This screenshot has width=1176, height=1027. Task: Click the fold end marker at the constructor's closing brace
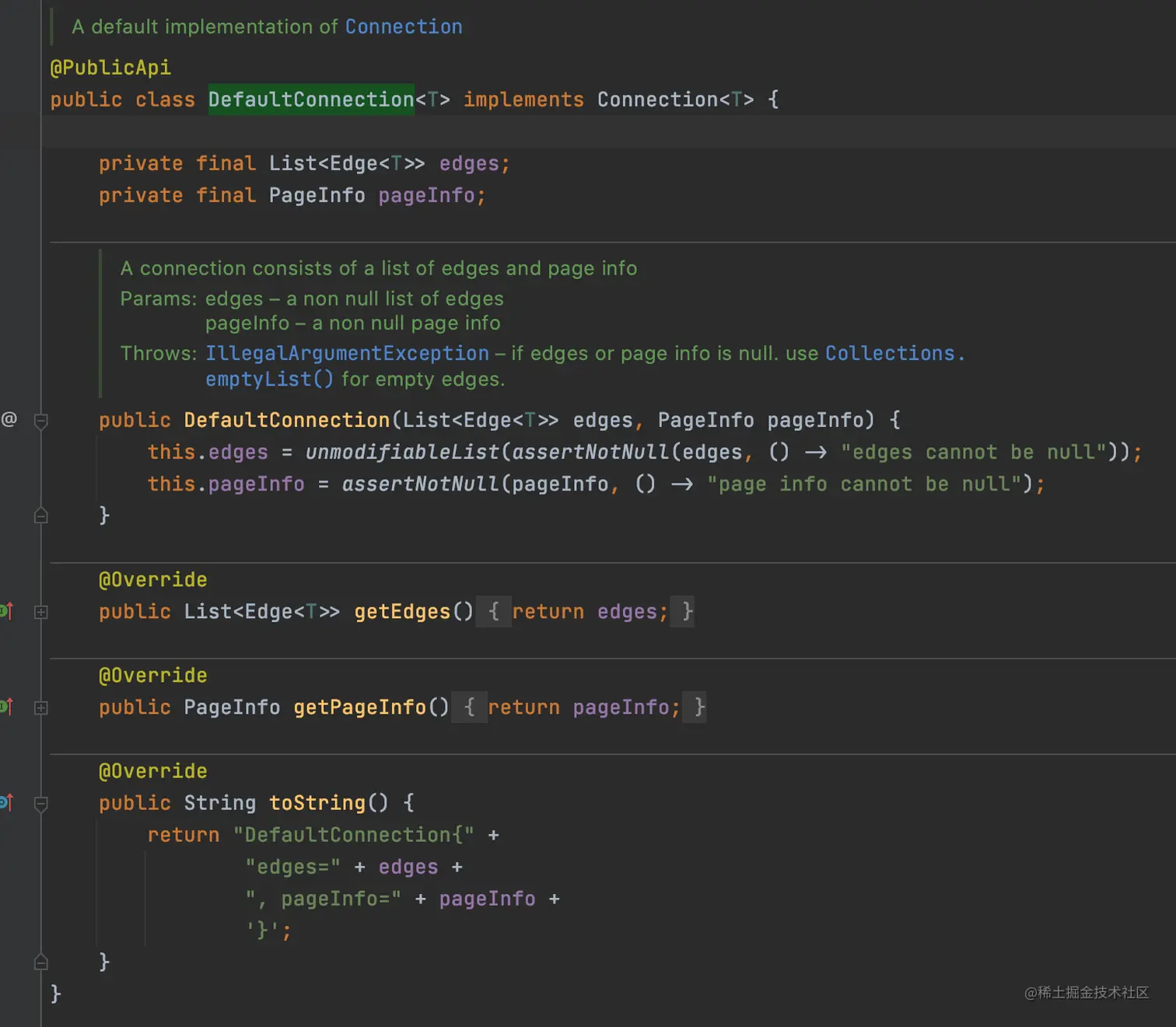pyautogui.click(x=41, y=515)
